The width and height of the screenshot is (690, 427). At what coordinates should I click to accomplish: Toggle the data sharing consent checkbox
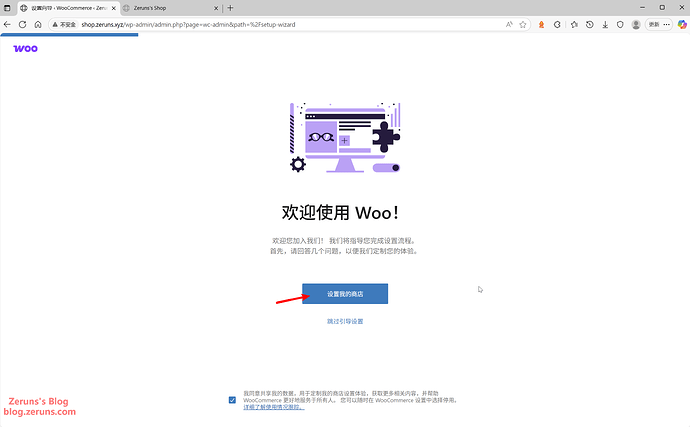tap(232, 400)
